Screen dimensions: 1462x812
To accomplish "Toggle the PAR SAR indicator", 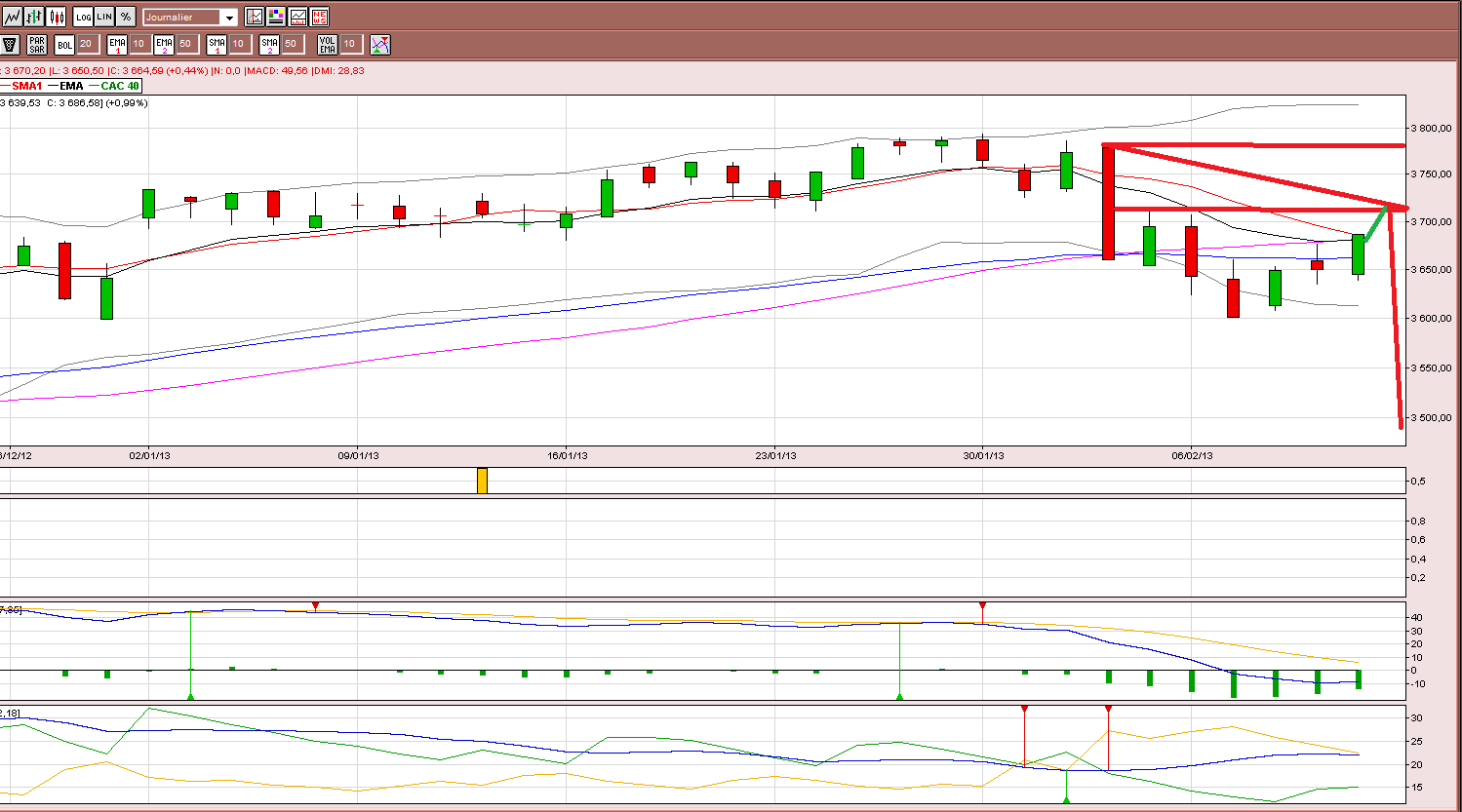I will tap(37, 44).
